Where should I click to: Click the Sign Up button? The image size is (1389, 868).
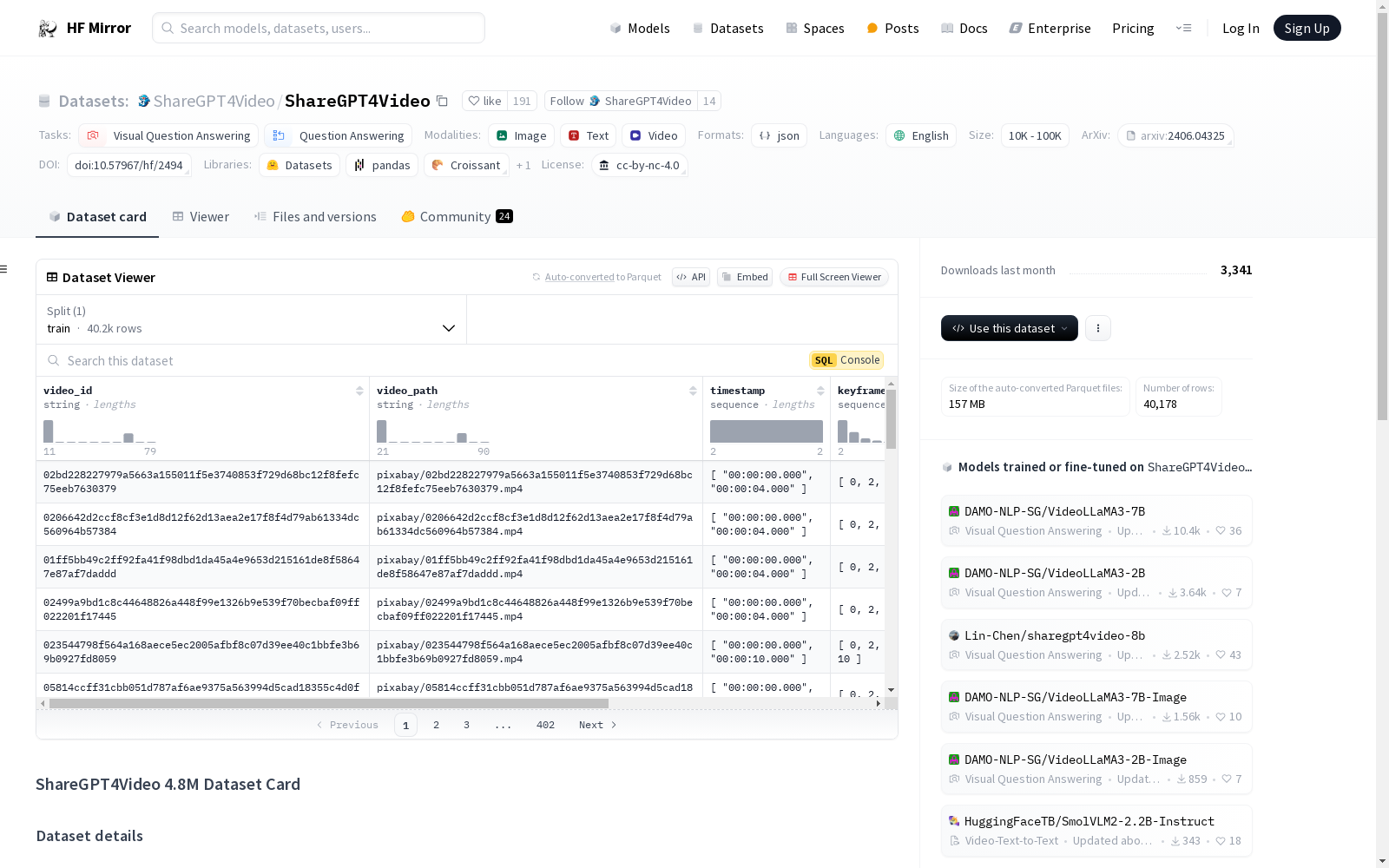1307,28
